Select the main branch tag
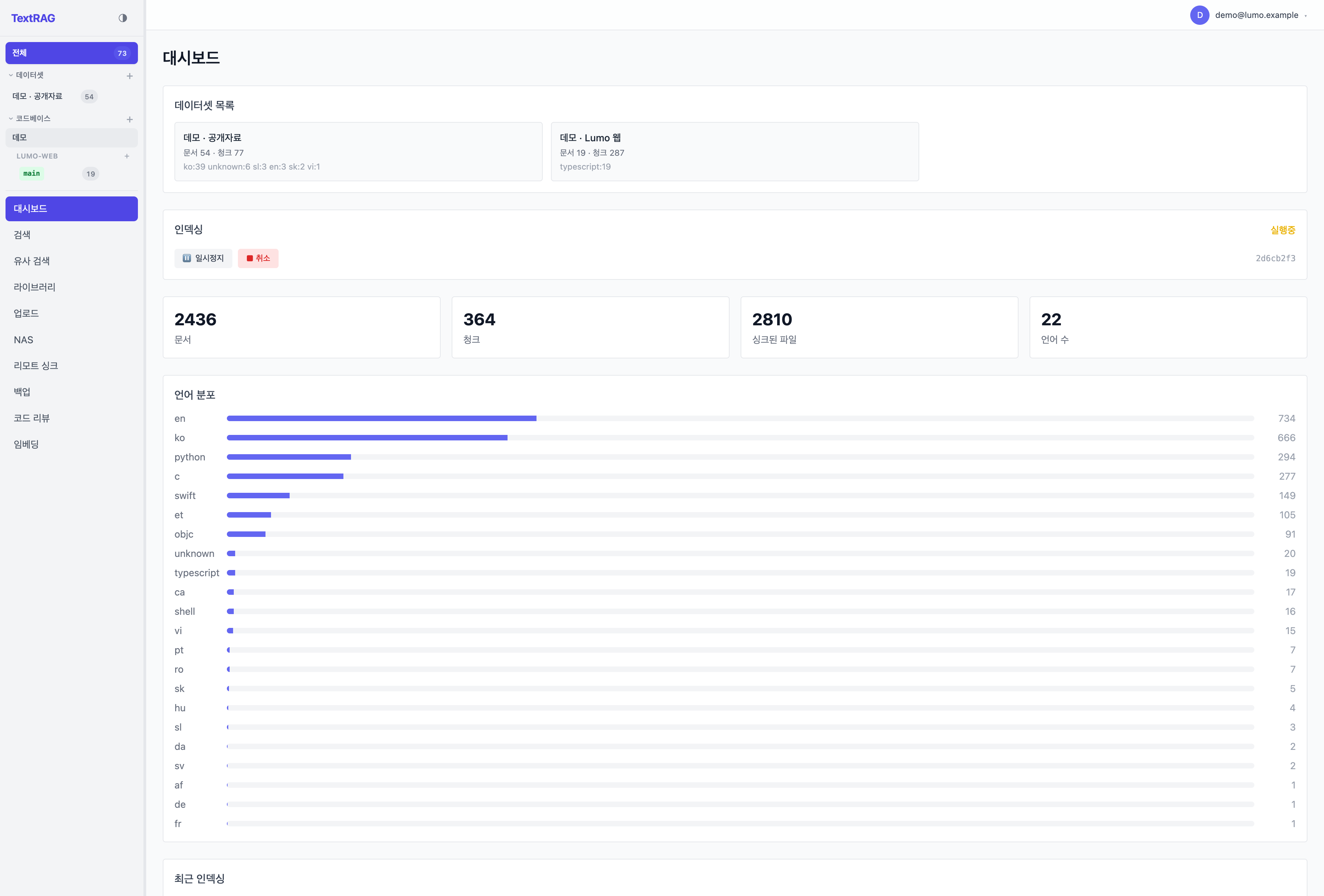The image size is (1324, 896). click(32, 174)
